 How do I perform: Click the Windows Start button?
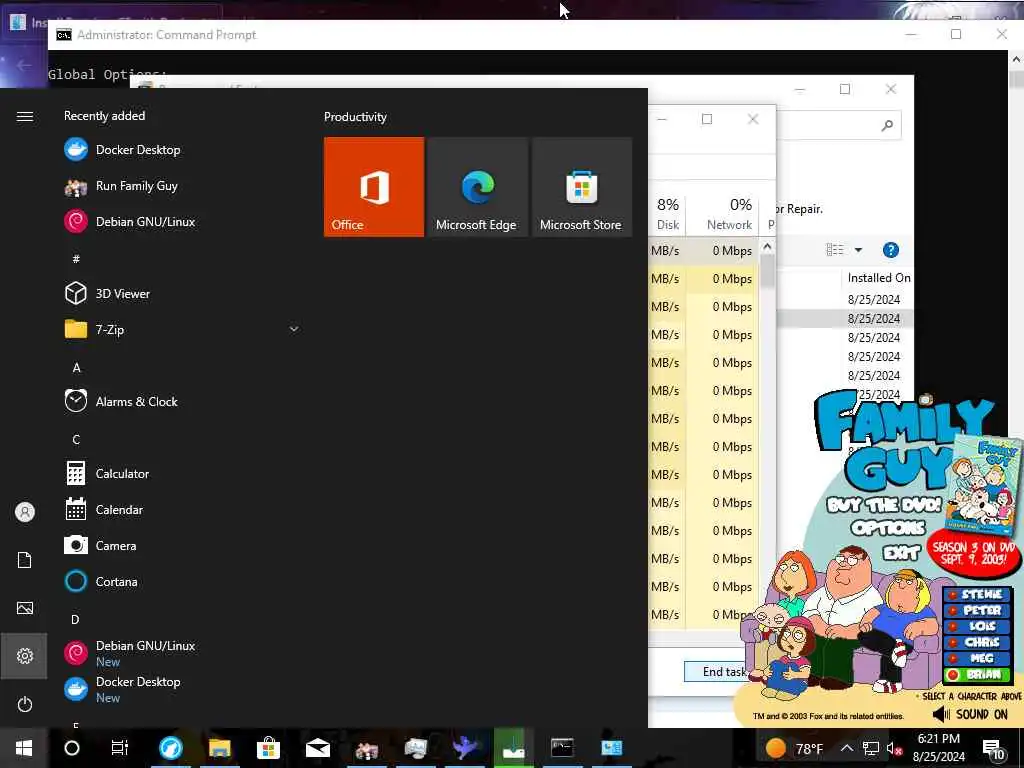(24, 748)
